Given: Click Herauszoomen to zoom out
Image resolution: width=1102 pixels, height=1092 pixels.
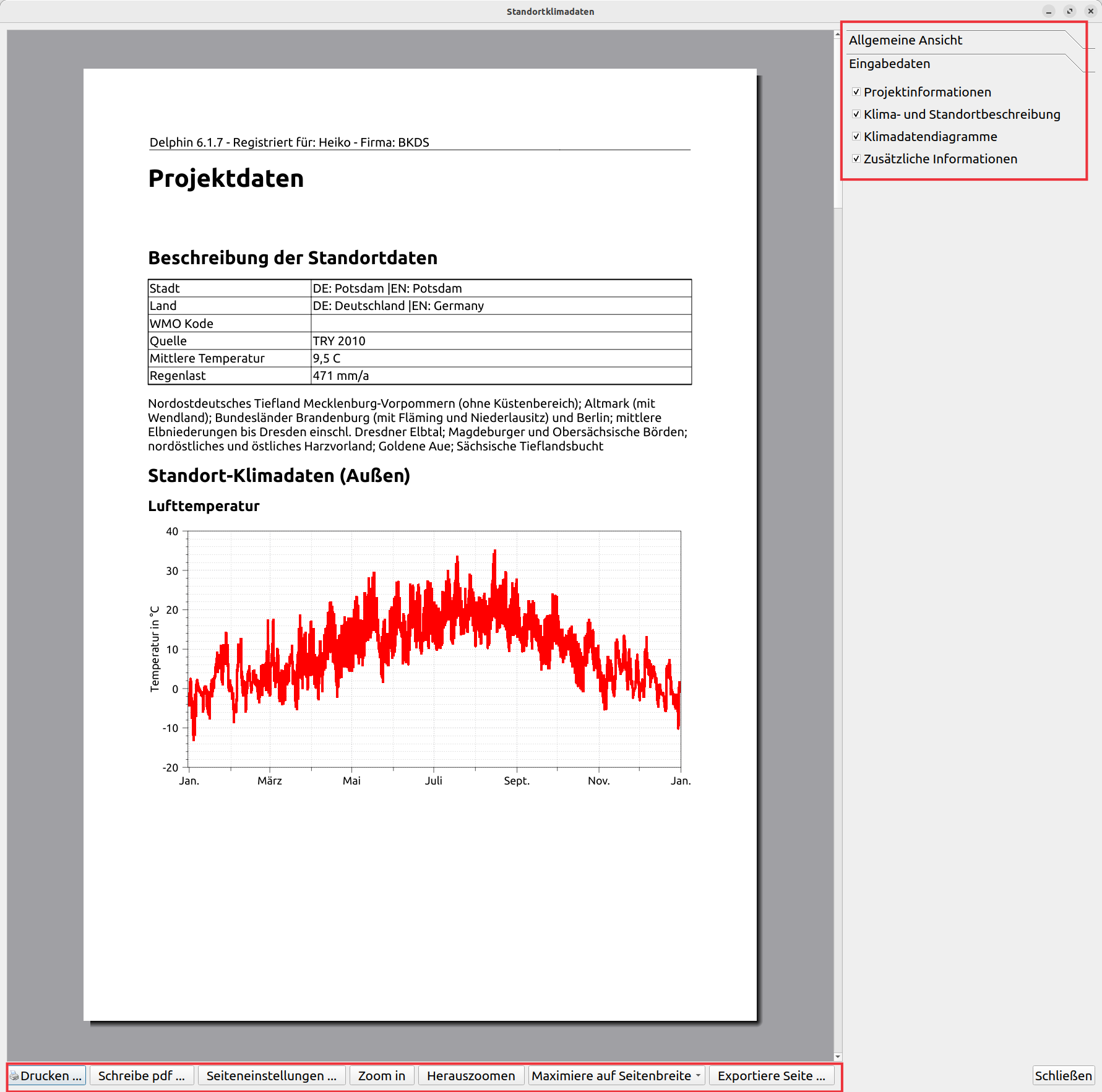Looking at the screenshot, I should (x=471, y=1075).
